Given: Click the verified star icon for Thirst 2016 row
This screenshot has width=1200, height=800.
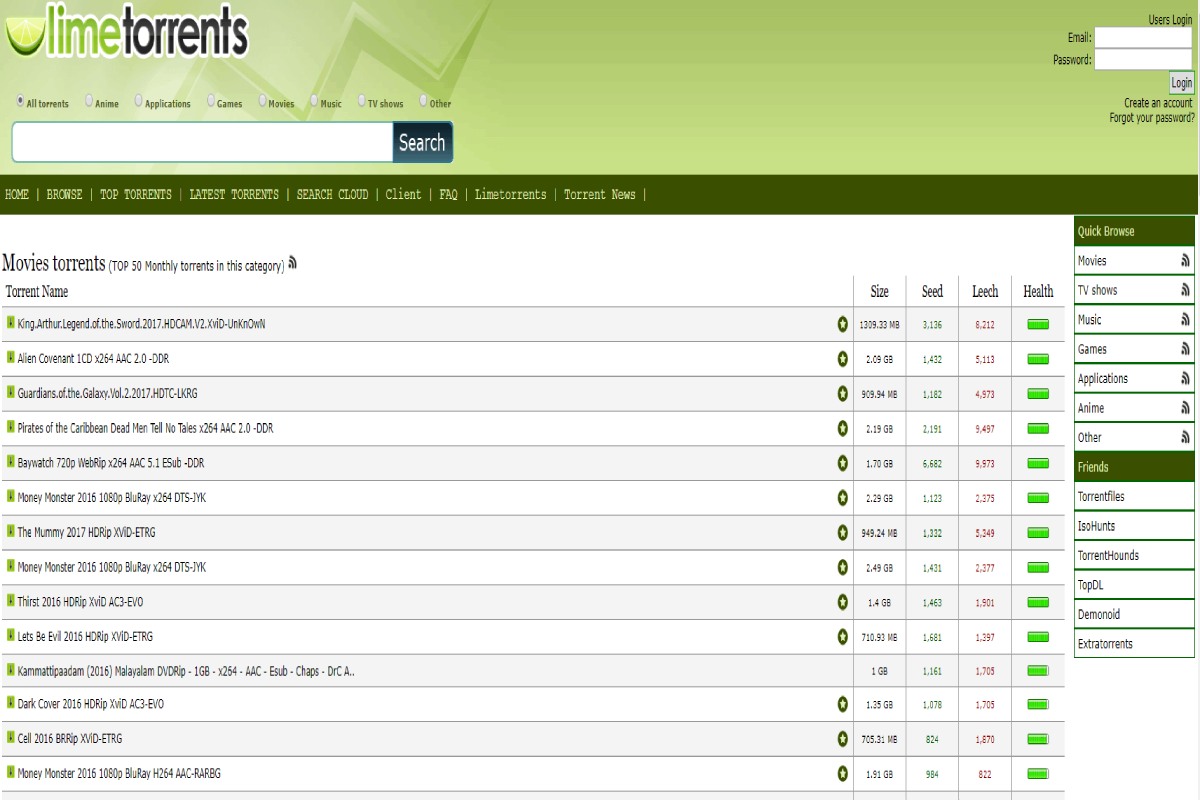Looking at the screenshot, I should point(843,602).
